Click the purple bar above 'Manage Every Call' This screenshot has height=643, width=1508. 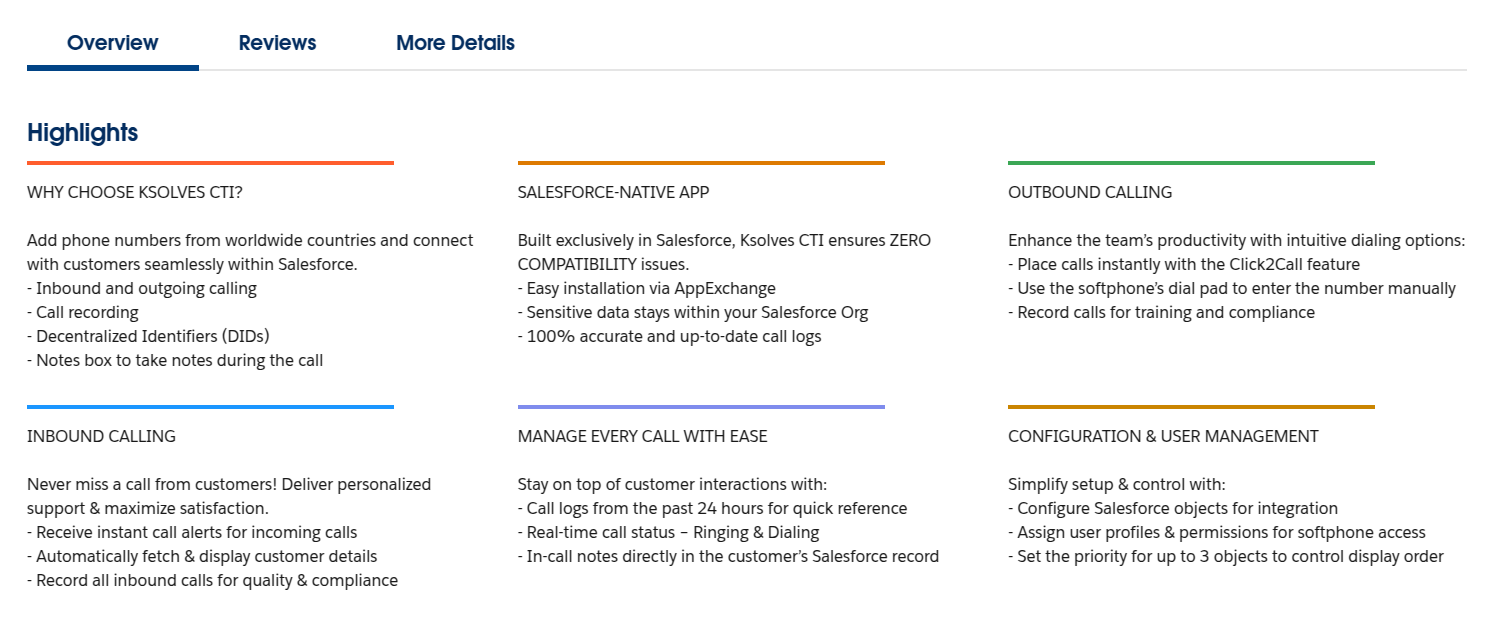tap(701, 407)
